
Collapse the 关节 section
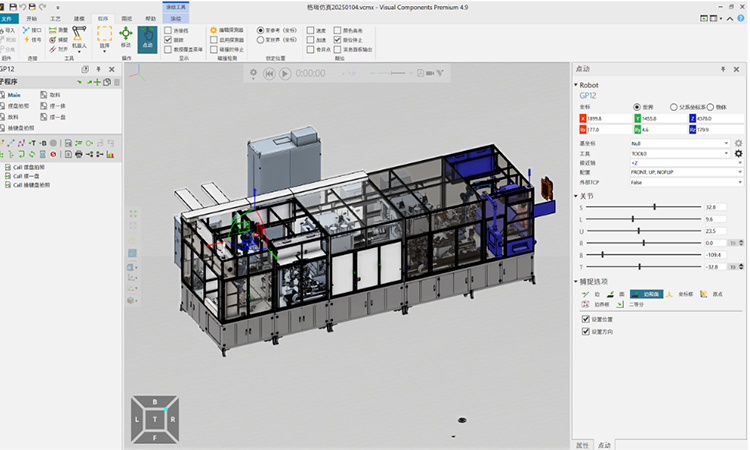tap(575, 195)
